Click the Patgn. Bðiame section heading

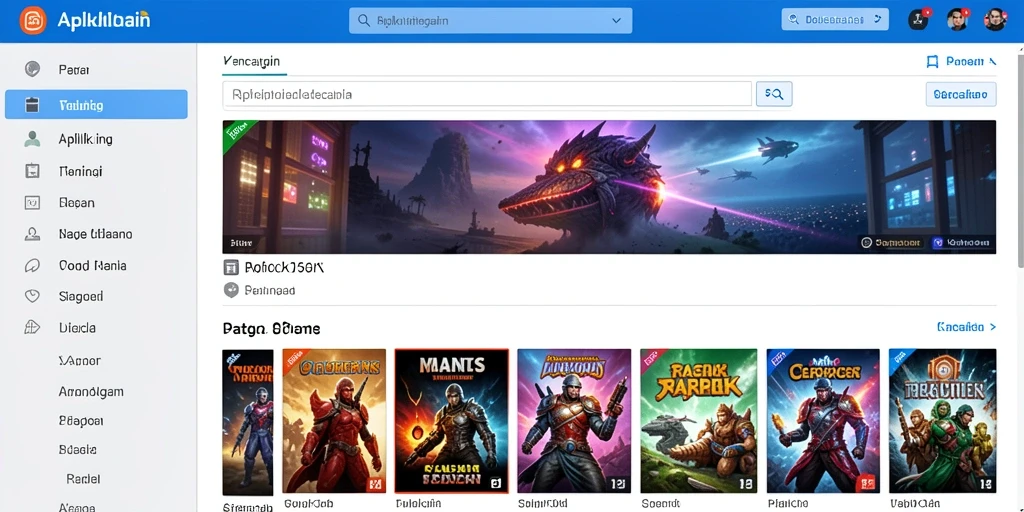pyautogui.click(x=271, y=328)
